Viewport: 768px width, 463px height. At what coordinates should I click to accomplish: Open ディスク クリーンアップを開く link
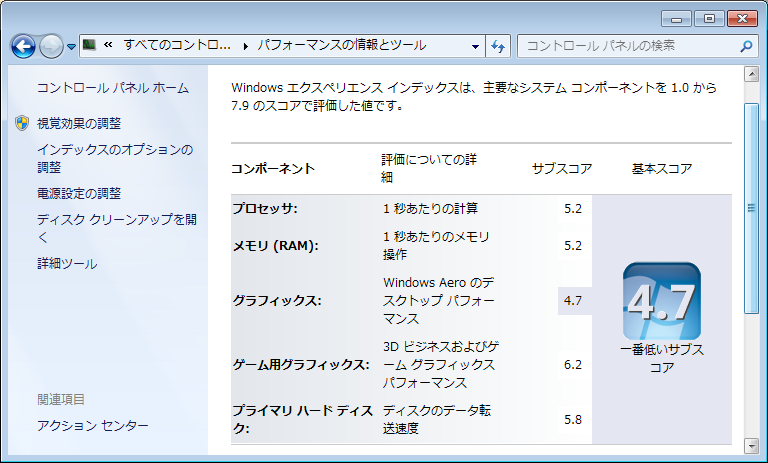[x=117, y=228]
